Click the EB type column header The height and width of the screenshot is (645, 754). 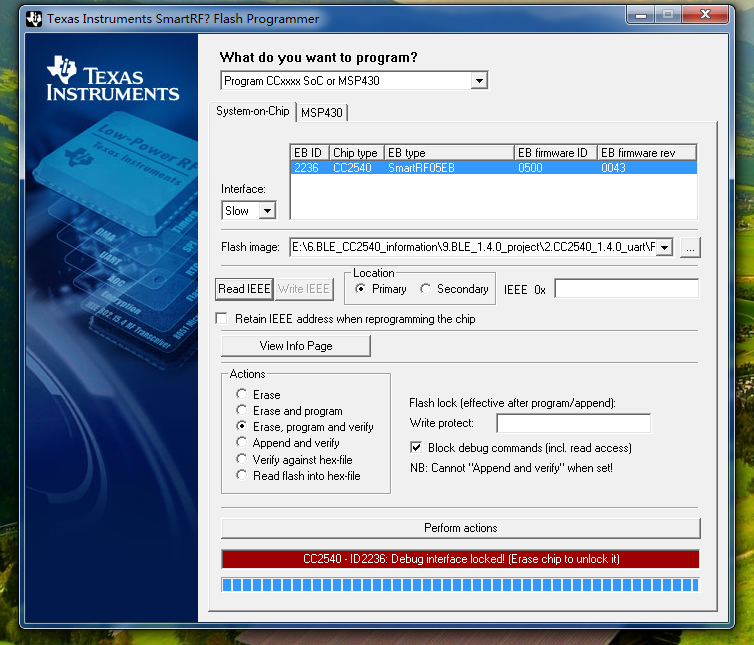coord(449,152)
